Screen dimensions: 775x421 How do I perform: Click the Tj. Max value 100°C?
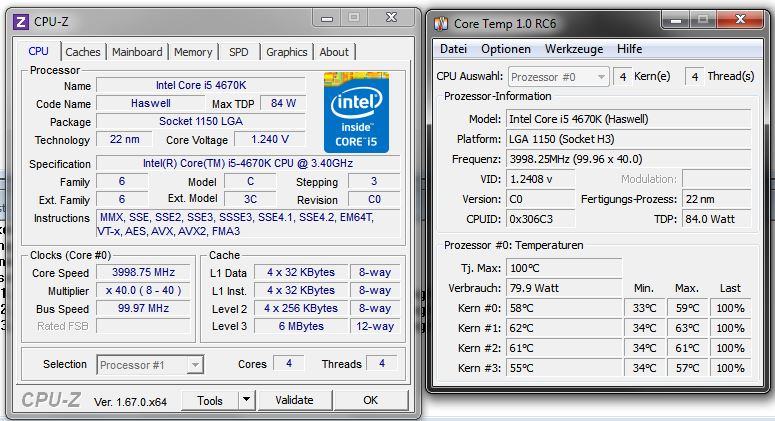click(563, 268)
